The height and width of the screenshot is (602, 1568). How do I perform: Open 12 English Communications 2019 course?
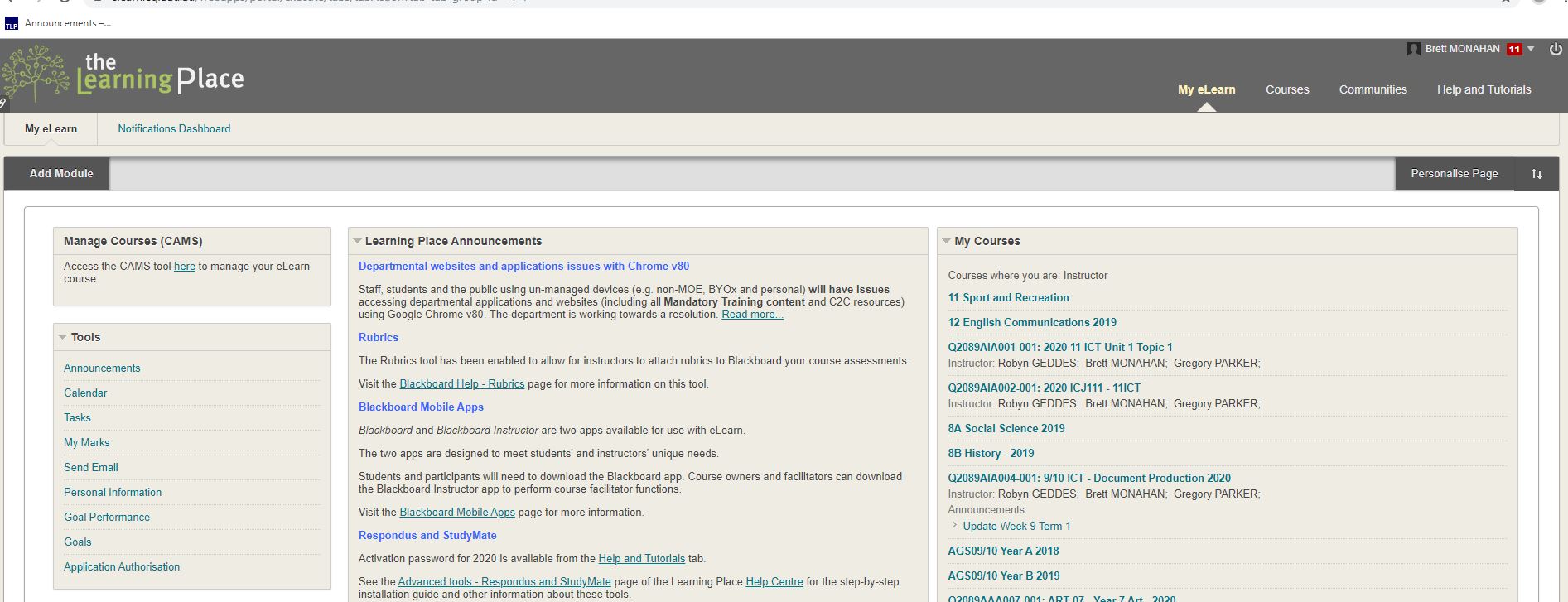(1032, 323)
